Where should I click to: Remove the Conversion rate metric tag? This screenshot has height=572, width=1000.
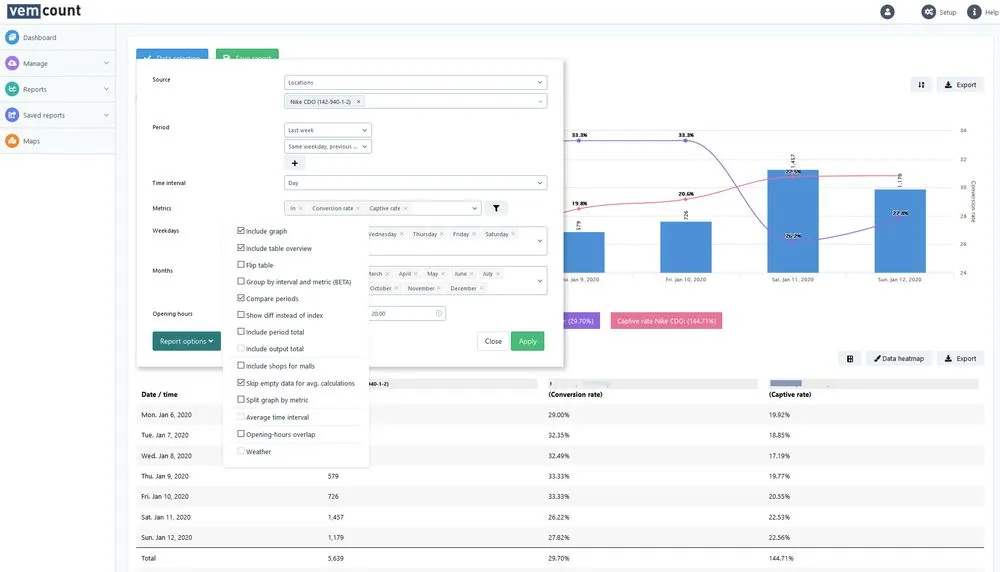click(x=358, y=209)
